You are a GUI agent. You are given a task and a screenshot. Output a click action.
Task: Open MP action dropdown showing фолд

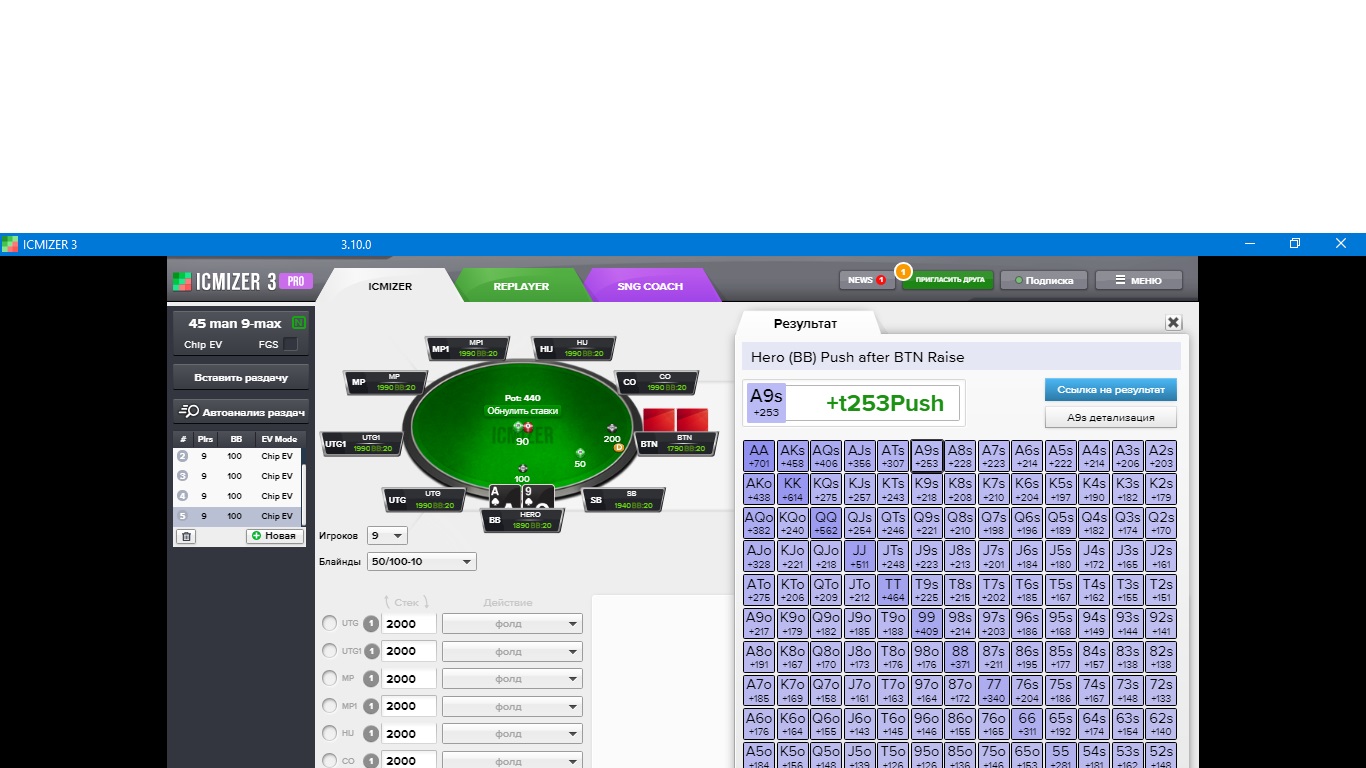[512, 679]
